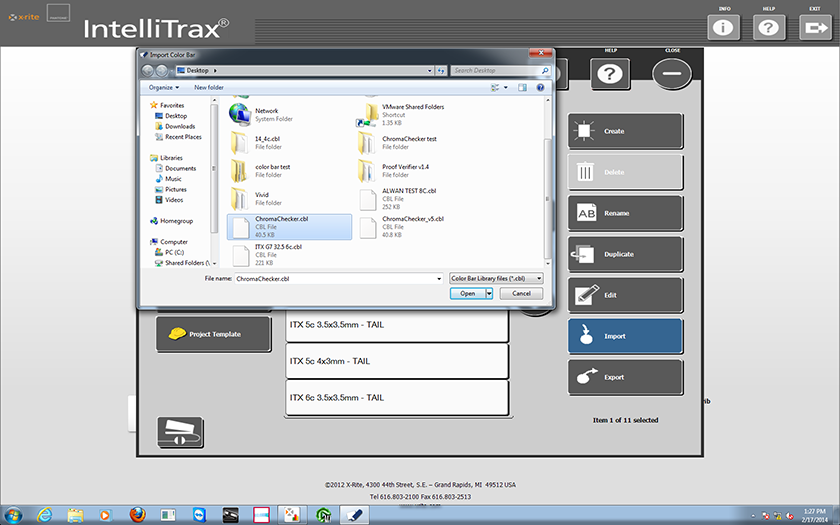Select Music library
The image size is (840, 525).
[168, 179]
